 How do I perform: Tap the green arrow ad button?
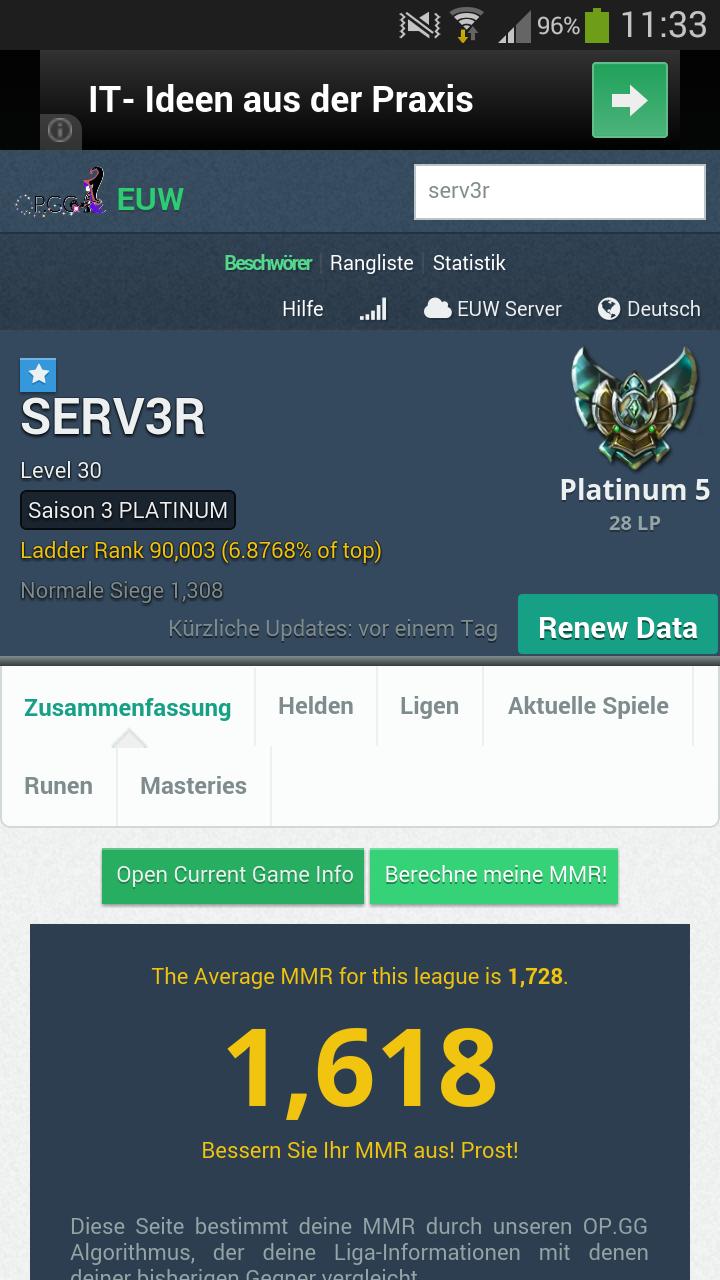tap(630, 100)
